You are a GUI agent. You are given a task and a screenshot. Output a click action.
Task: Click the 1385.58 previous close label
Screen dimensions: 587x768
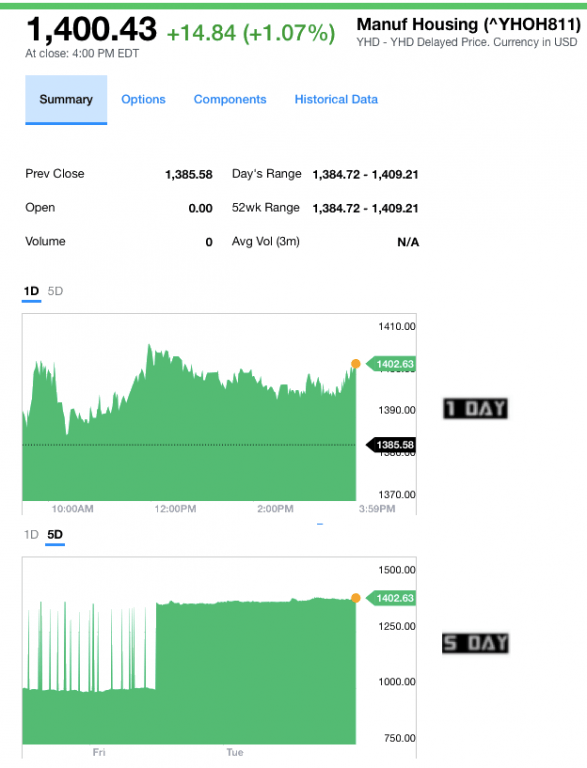(x=391, y=445)
